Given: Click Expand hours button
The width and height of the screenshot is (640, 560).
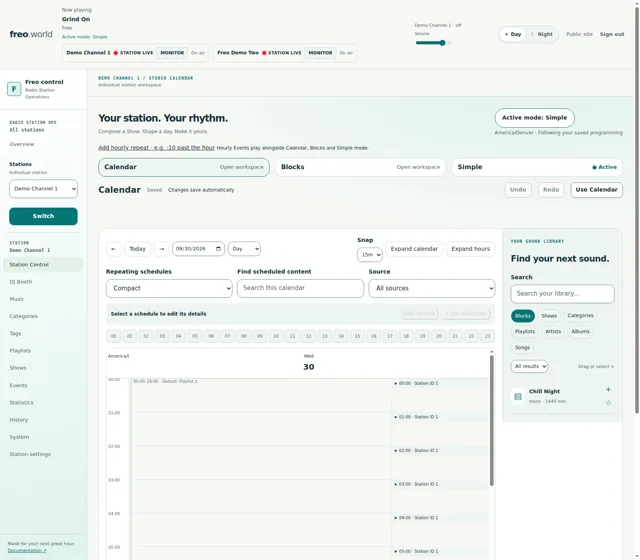Looking at the screenshot, I should [471, 249].
